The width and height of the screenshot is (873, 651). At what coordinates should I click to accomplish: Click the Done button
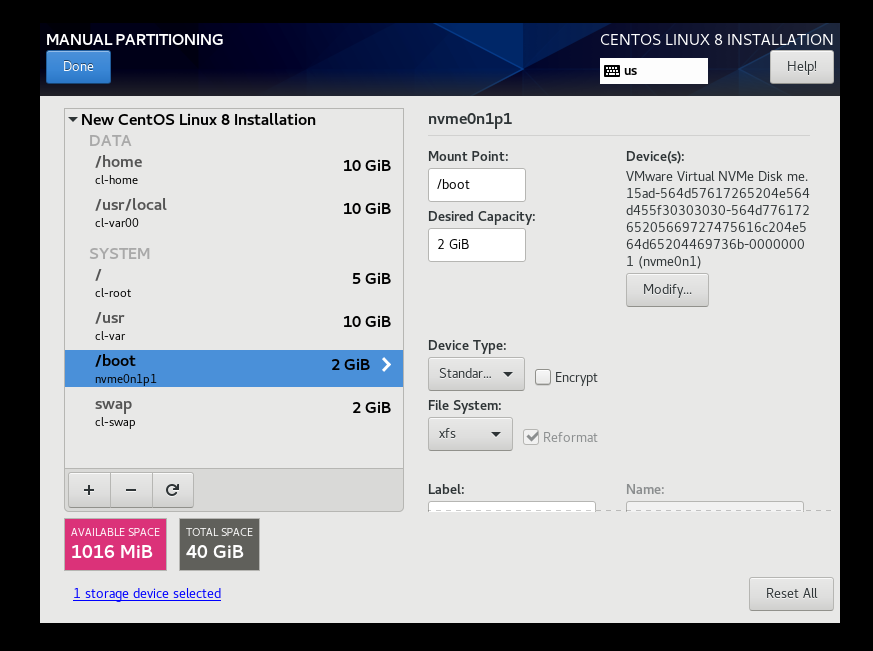coord(79,67)
